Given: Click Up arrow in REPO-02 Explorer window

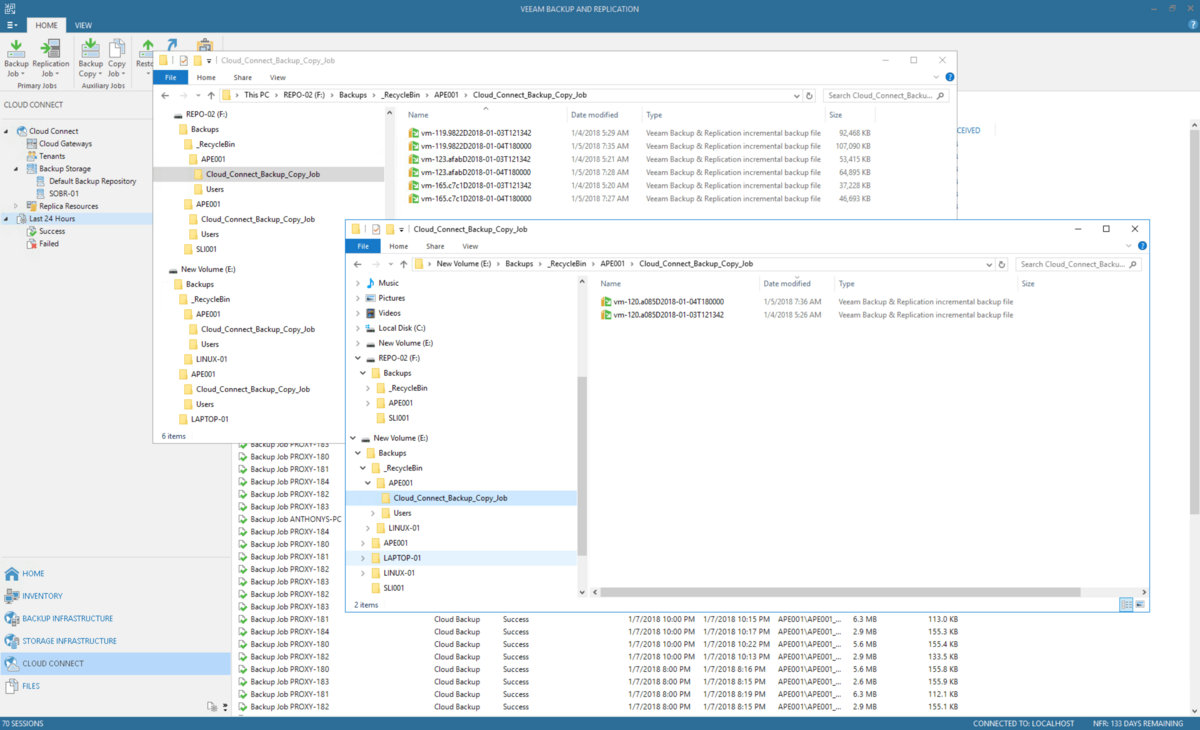Looking at the screenshot, I should [x=213, y=96].
